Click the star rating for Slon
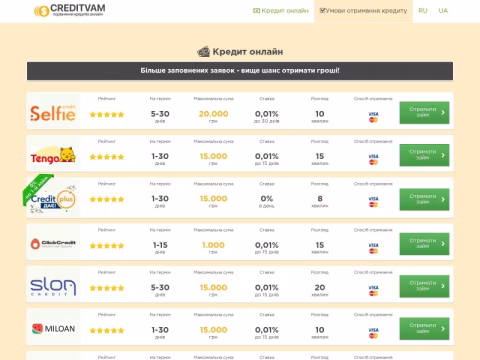Viewport: 480px width, 360px height. tap(107, 288)
